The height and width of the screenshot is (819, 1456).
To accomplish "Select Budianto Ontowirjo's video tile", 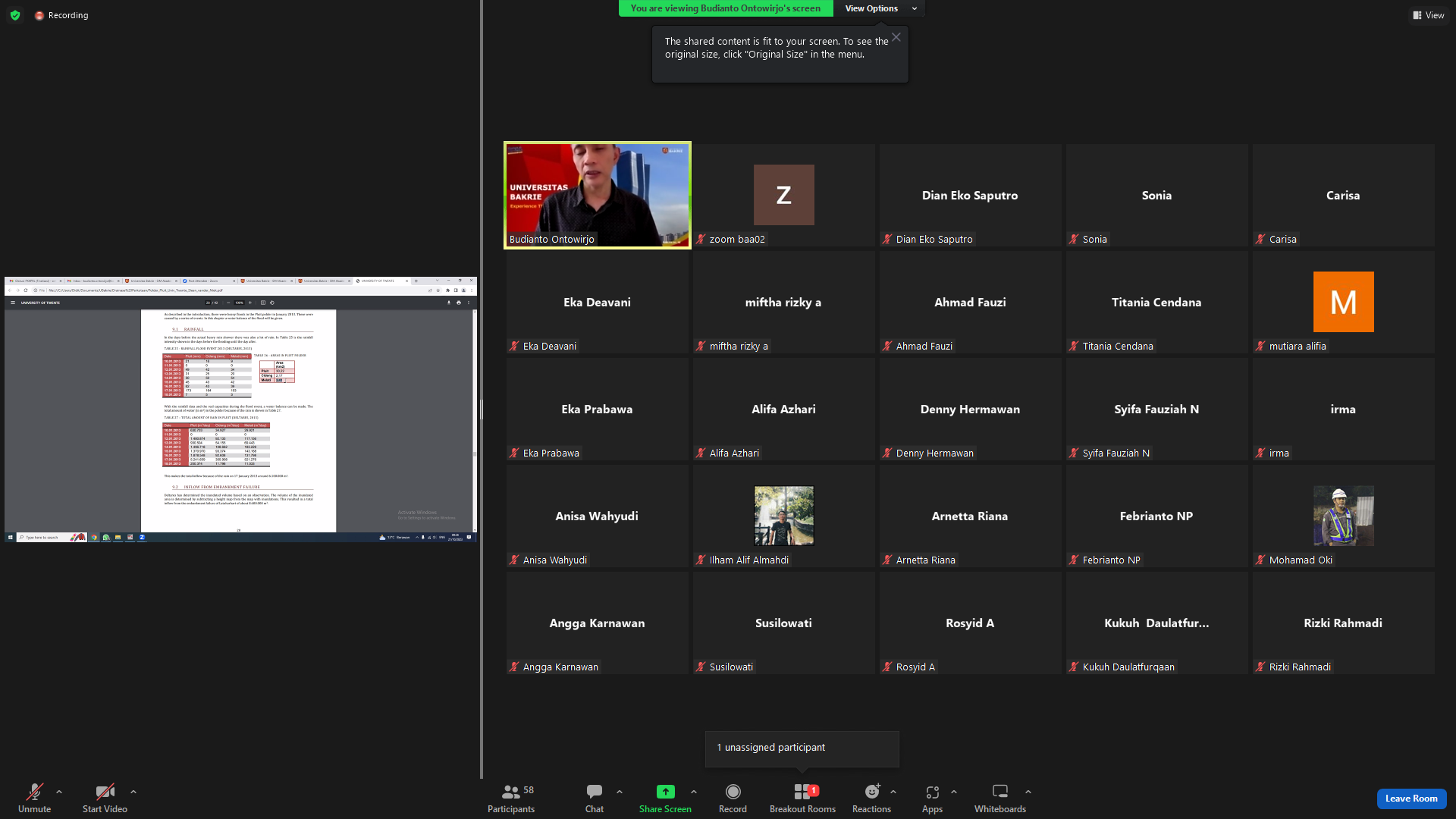I will 598,195.
